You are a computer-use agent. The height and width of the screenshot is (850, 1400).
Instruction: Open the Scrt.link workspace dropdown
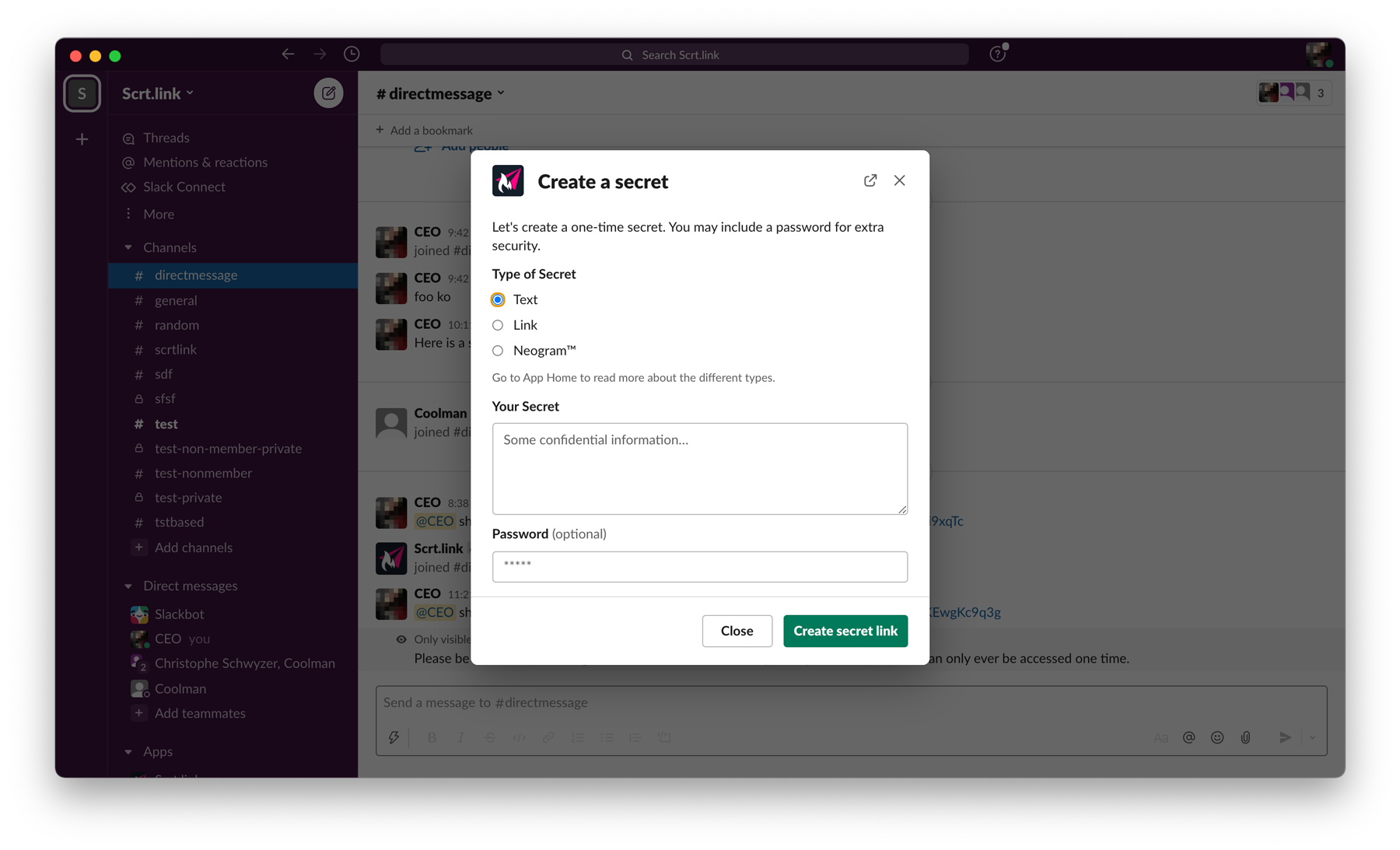pos(158,93)
